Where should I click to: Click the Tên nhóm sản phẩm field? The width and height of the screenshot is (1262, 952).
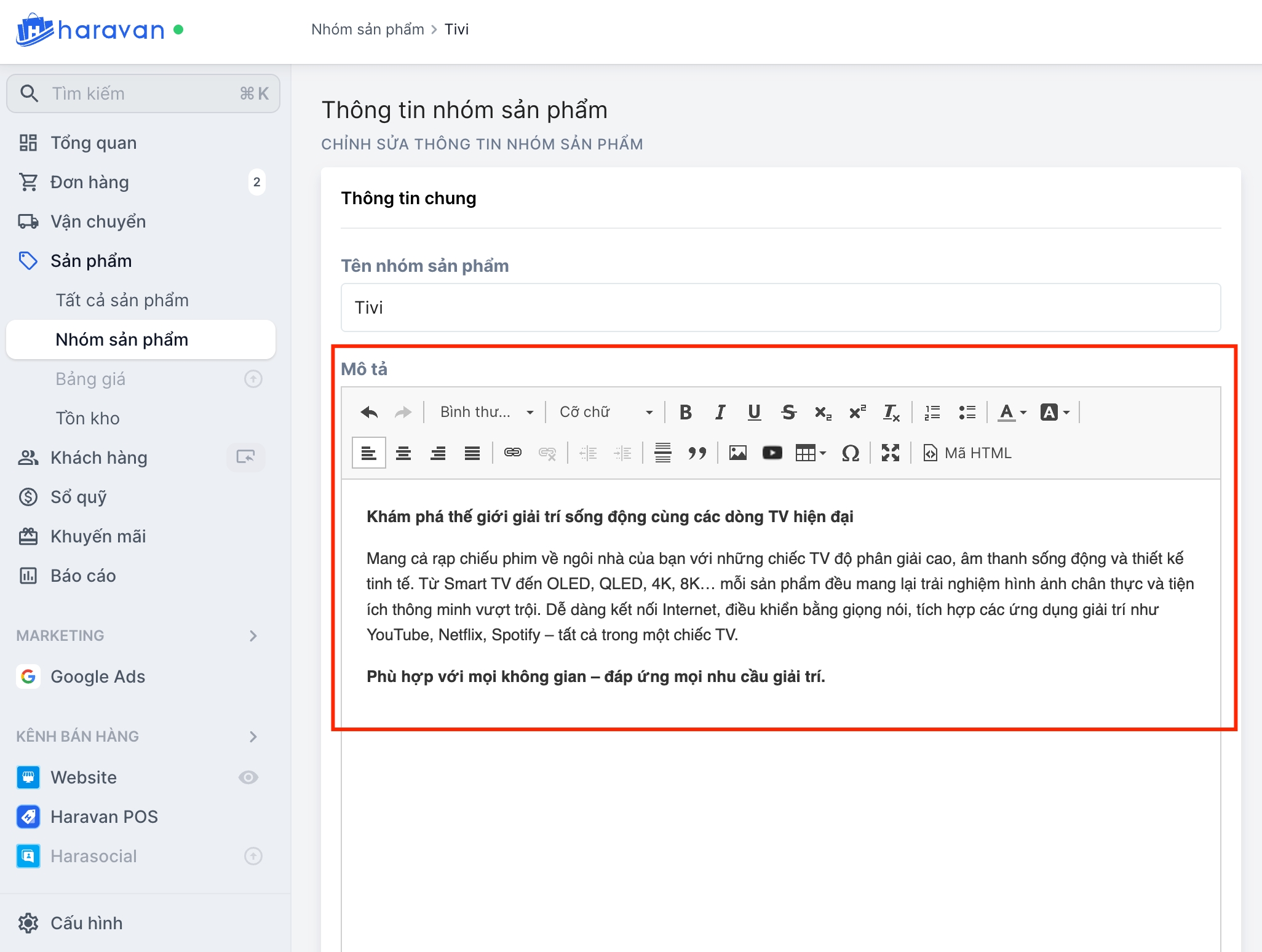(x=780, y=307)
